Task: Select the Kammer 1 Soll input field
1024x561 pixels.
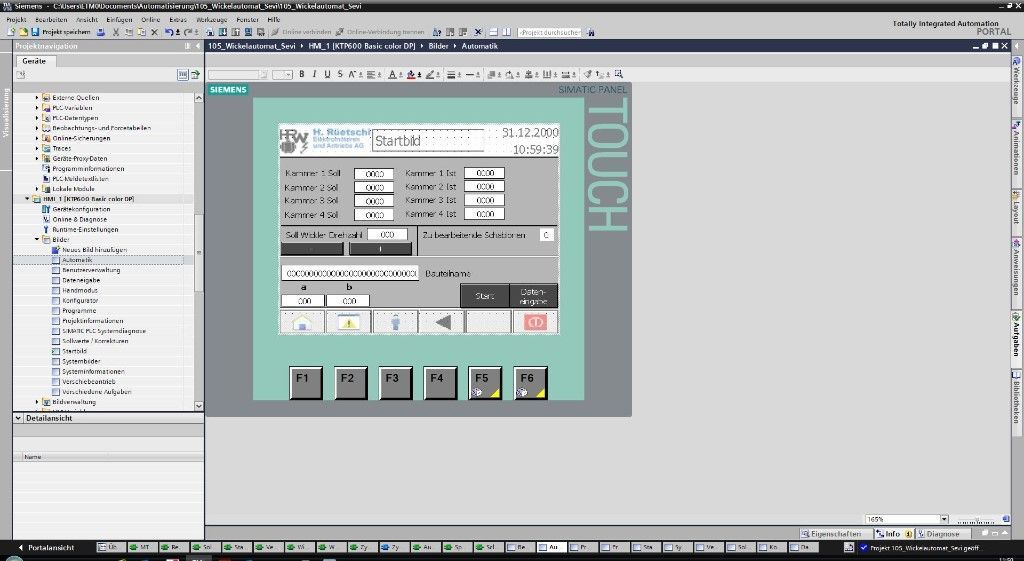Action: tap(374, 173)
